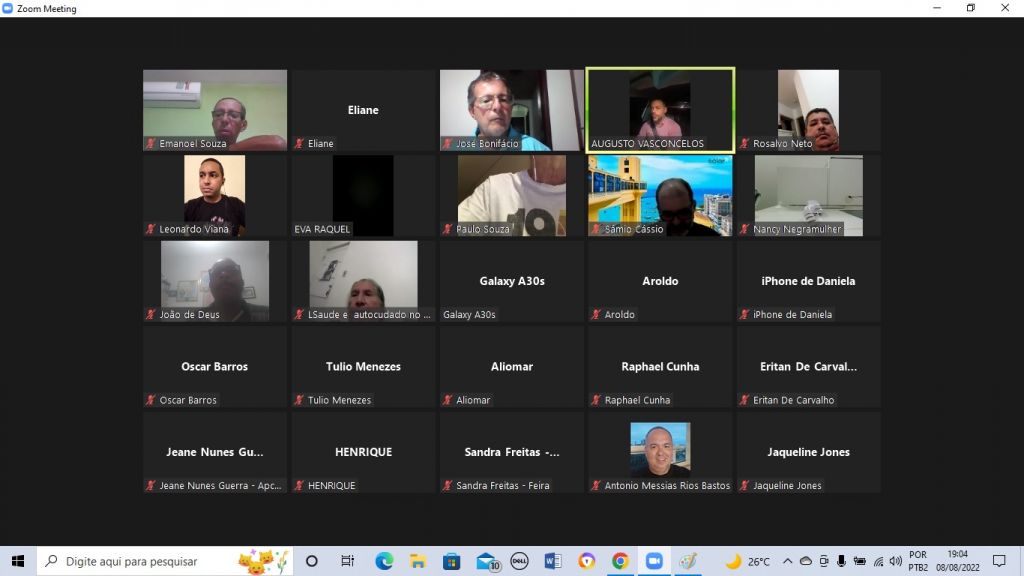Image resolution: width=1024 pixels, height=576 pixels.
Task: Click muted mic icon beside Jaqueline Jones label
Action: pyautogui.click(x=744, y=485)
